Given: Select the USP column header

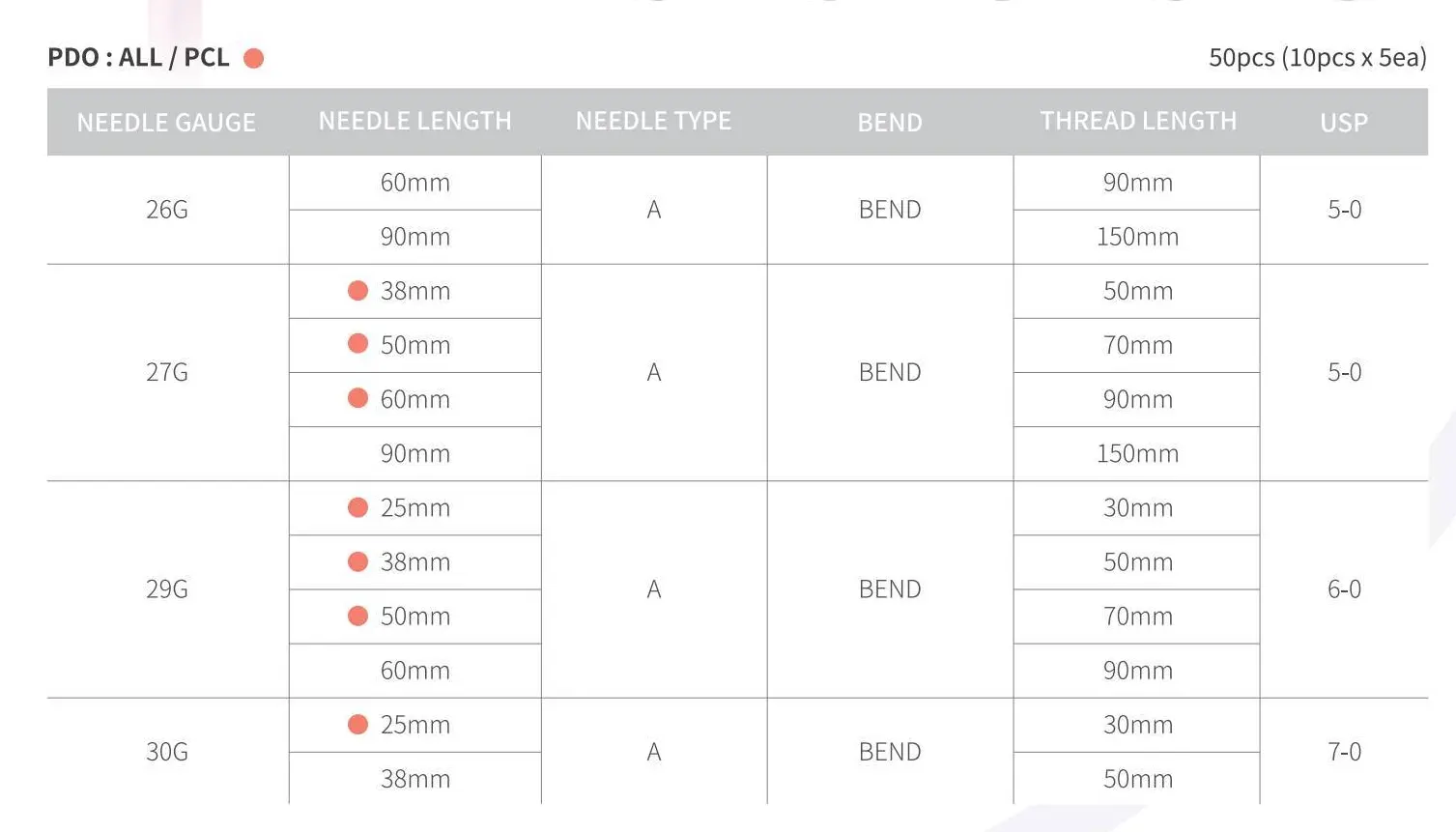Looking at the screenshot, I should click(1344, 123).
